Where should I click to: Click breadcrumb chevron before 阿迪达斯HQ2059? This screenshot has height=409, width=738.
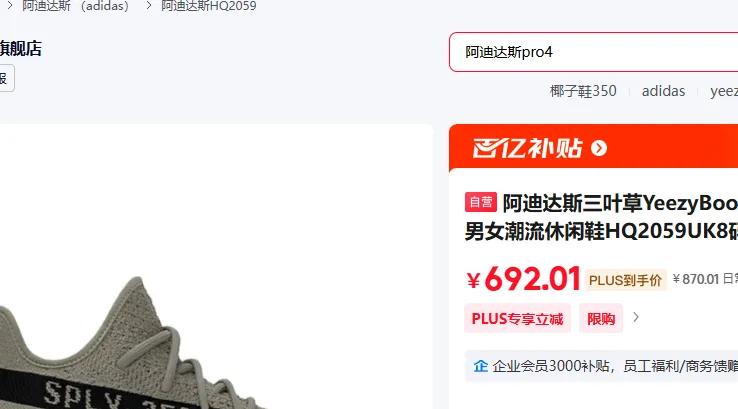coord(148,6)
